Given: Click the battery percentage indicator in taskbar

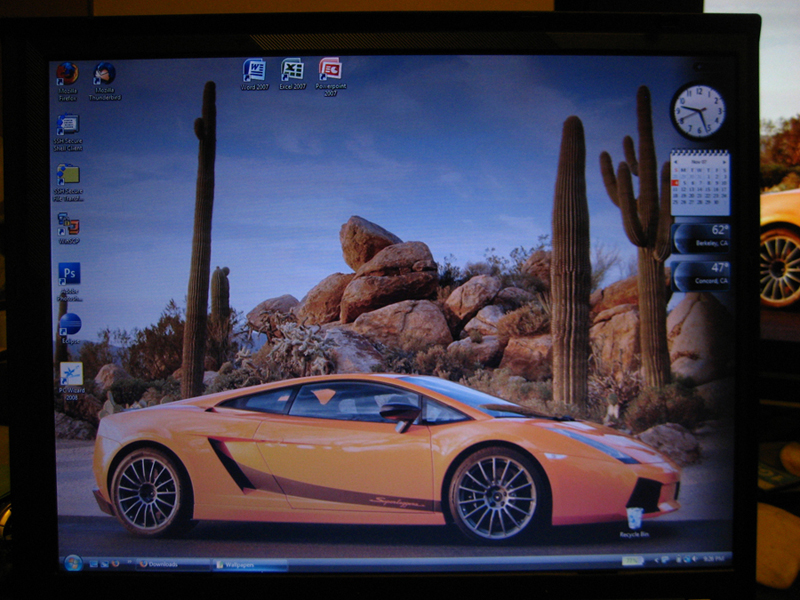Looking at the screenshot, I should tap(633, 560).
